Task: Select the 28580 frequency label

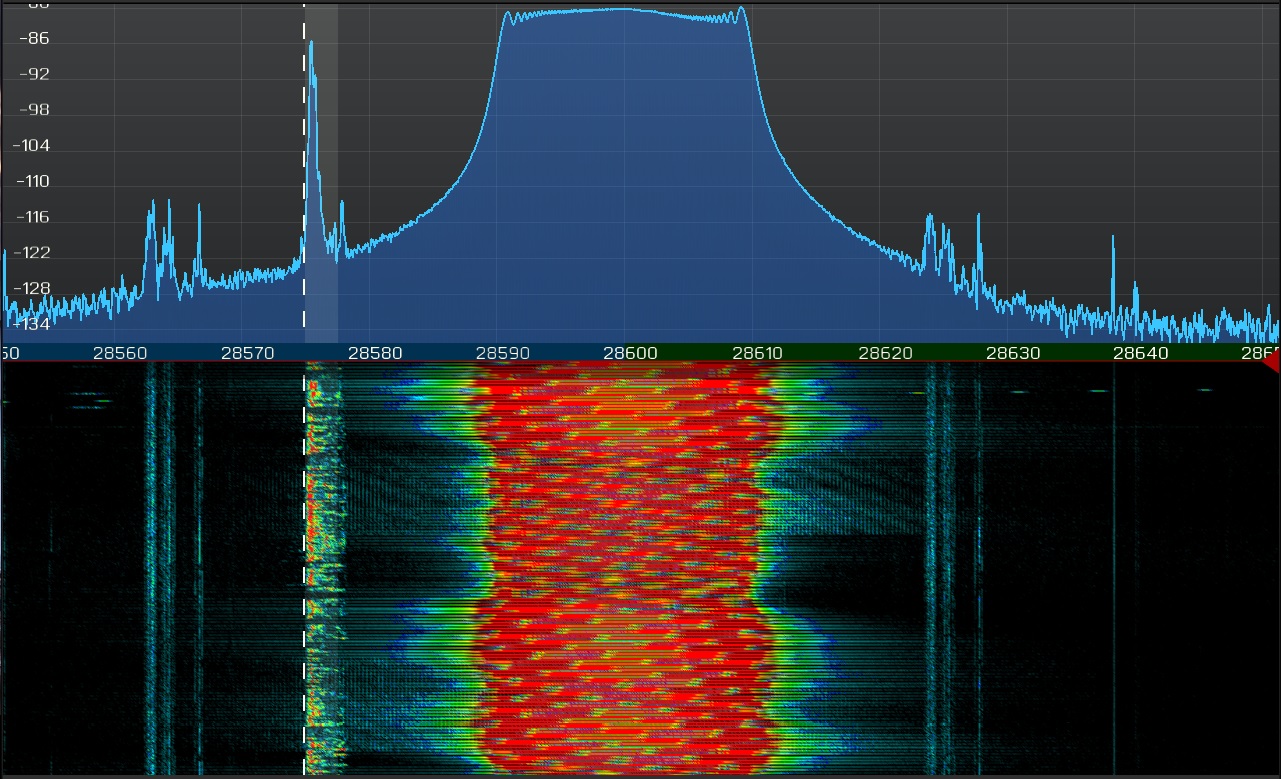Action: click(370, 353)
